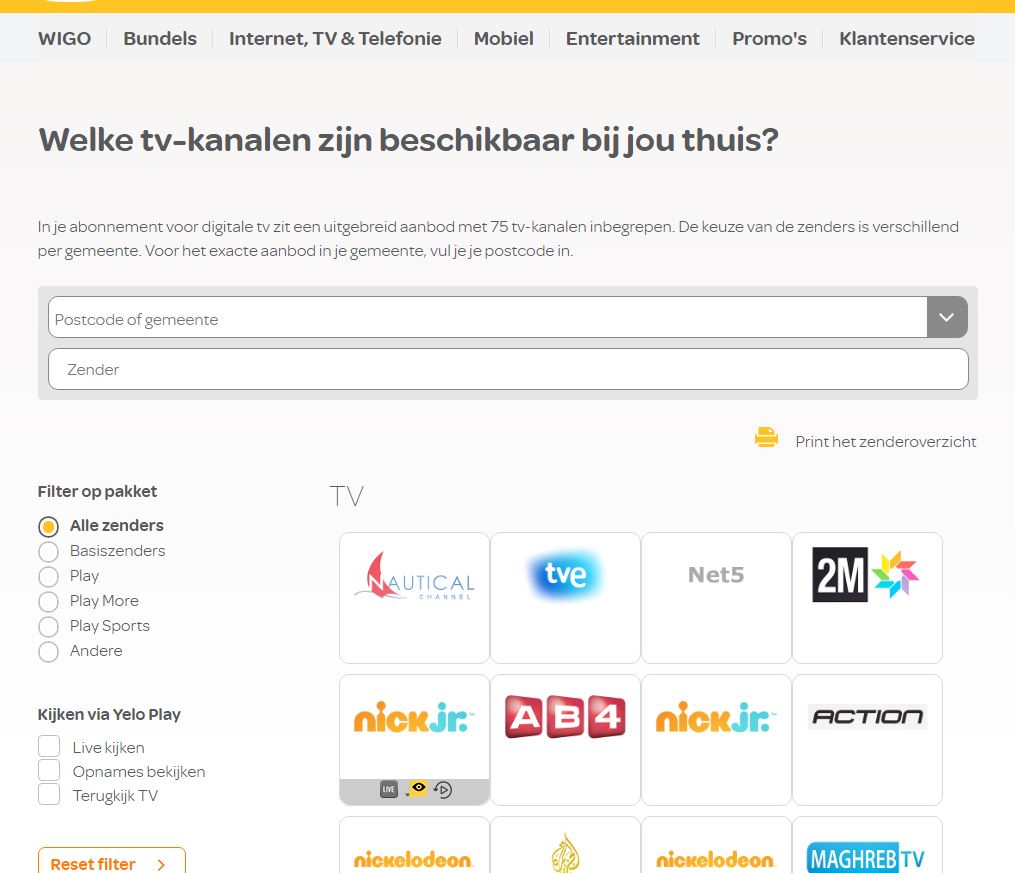Click Print het zenderoverzicht link

[x=886, y=441]
